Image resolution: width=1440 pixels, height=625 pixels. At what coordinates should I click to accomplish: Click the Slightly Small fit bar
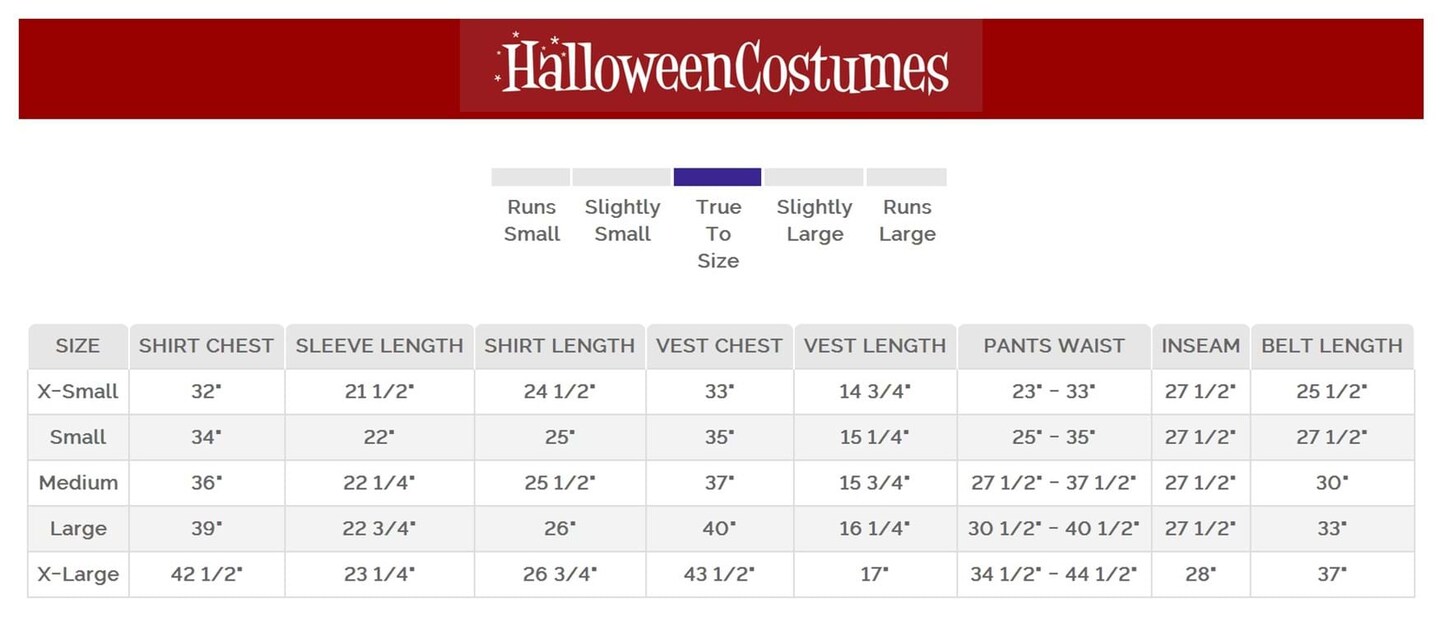coord(621,177)
